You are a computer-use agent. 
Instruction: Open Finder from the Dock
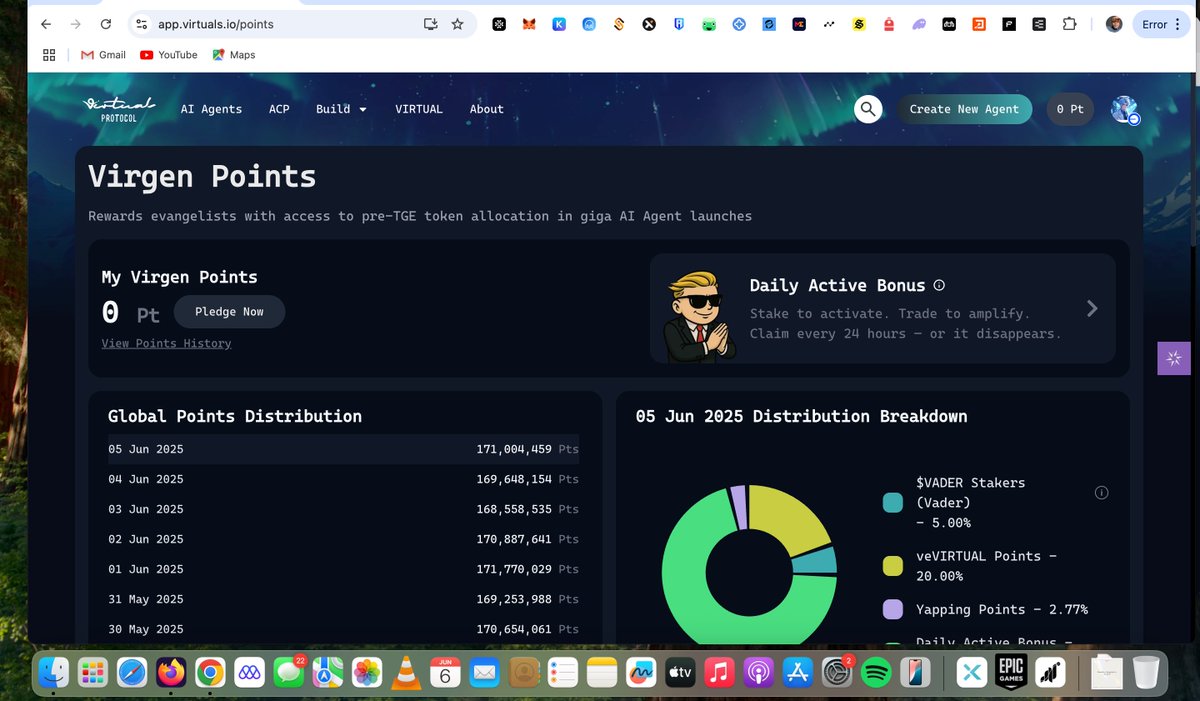(53, 673)
